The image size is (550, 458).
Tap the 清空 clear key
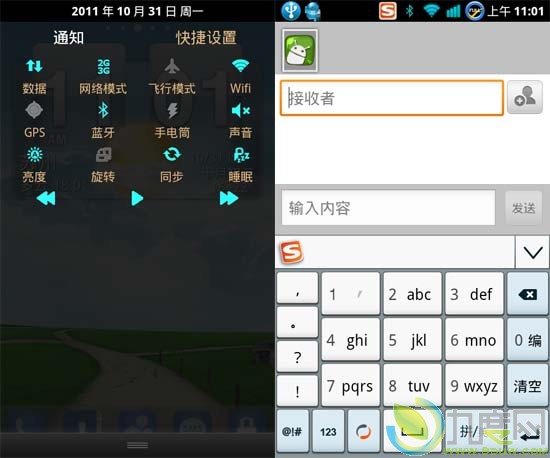528,385
